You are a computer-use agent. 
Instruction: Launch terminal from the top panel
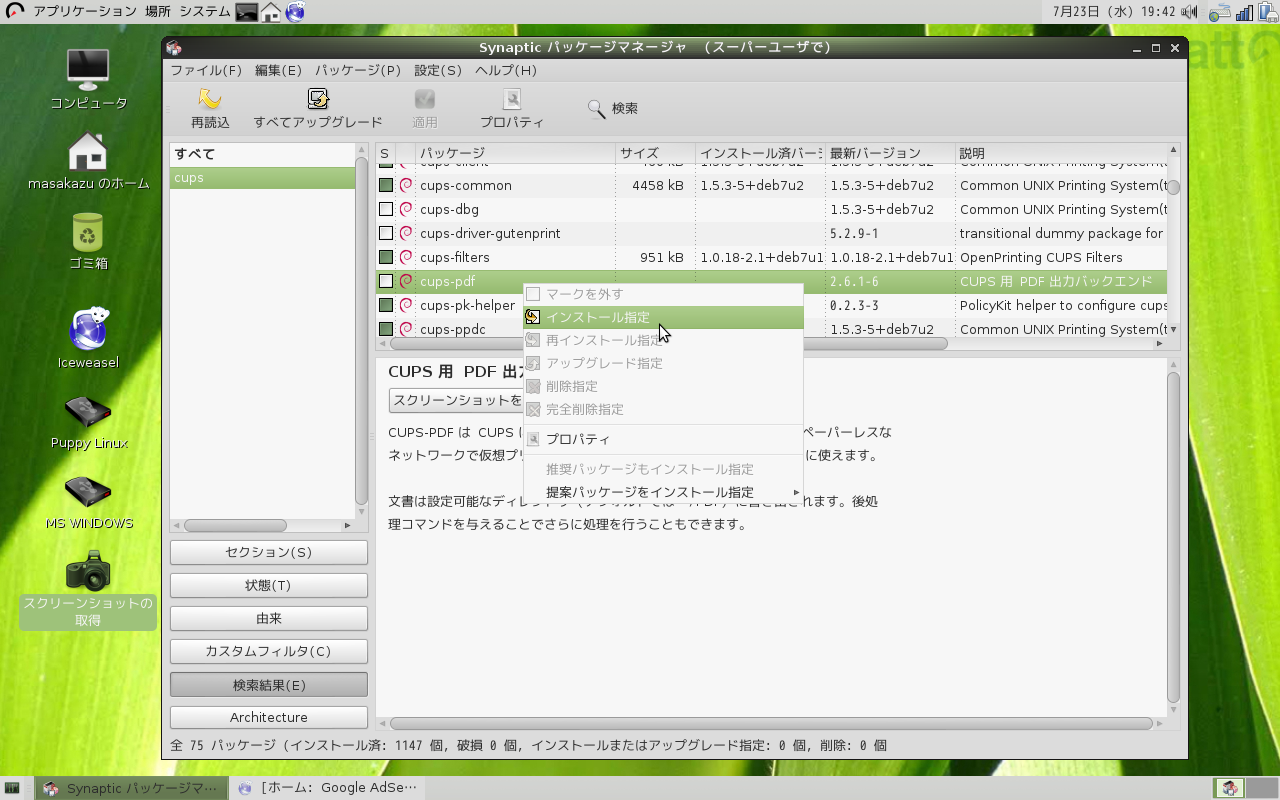[247, 12]
